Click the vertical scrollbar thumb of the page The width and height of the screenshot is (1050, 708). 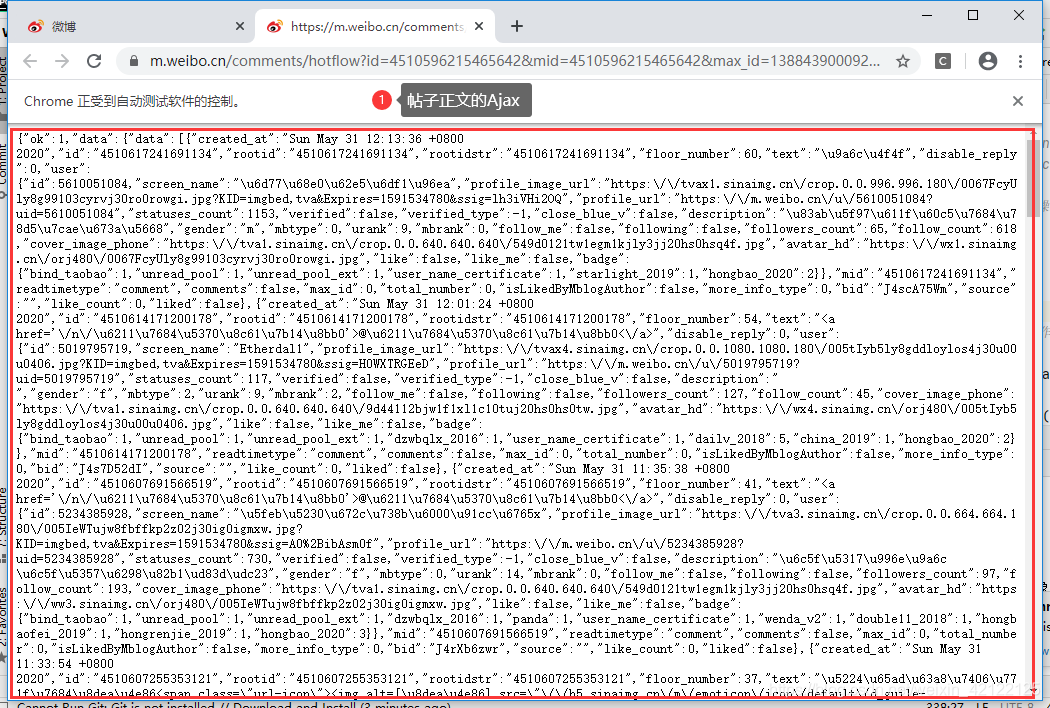[x=1033, y=178]
